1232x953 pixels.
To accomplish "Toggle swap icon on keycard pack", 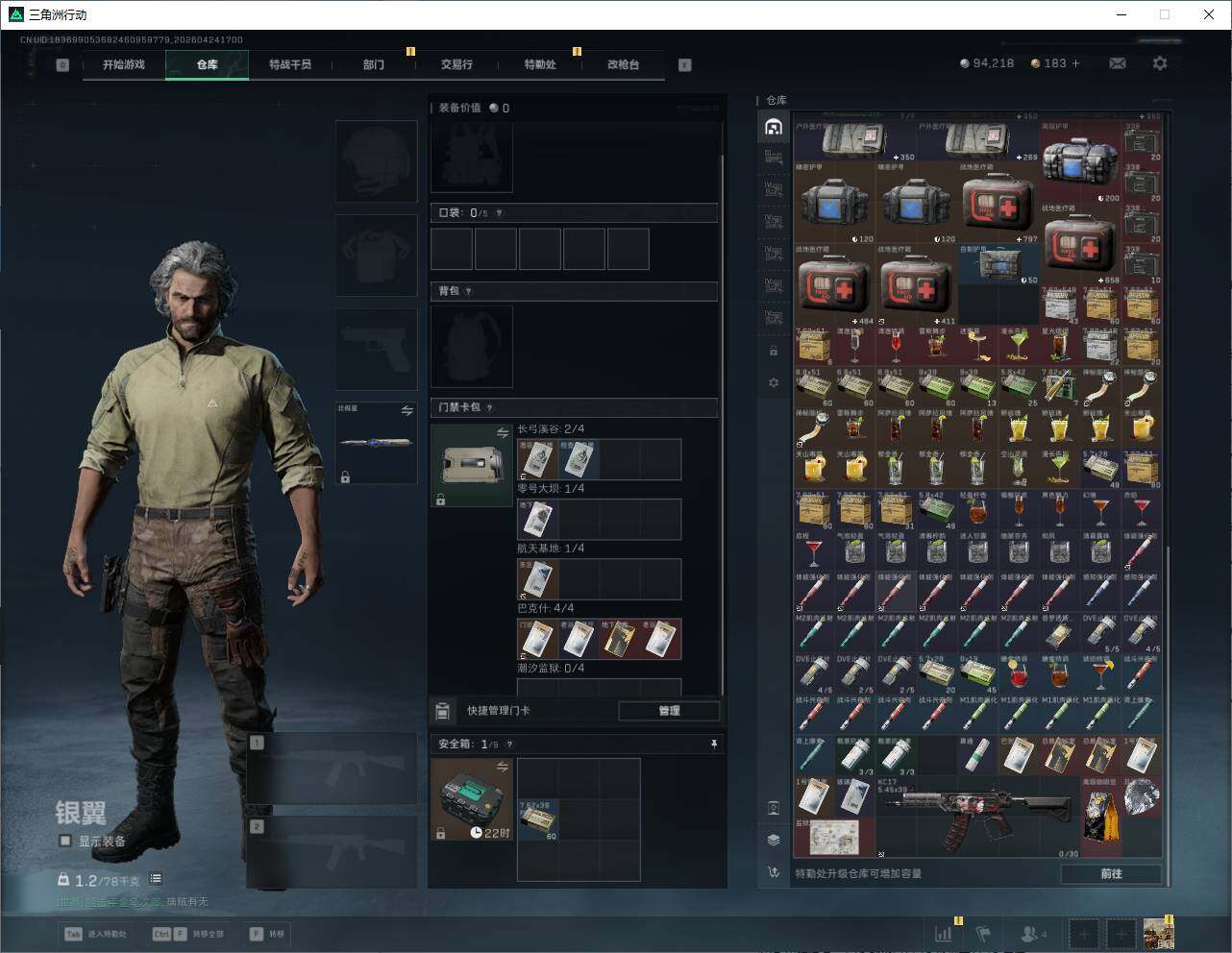I will point(503,433).
